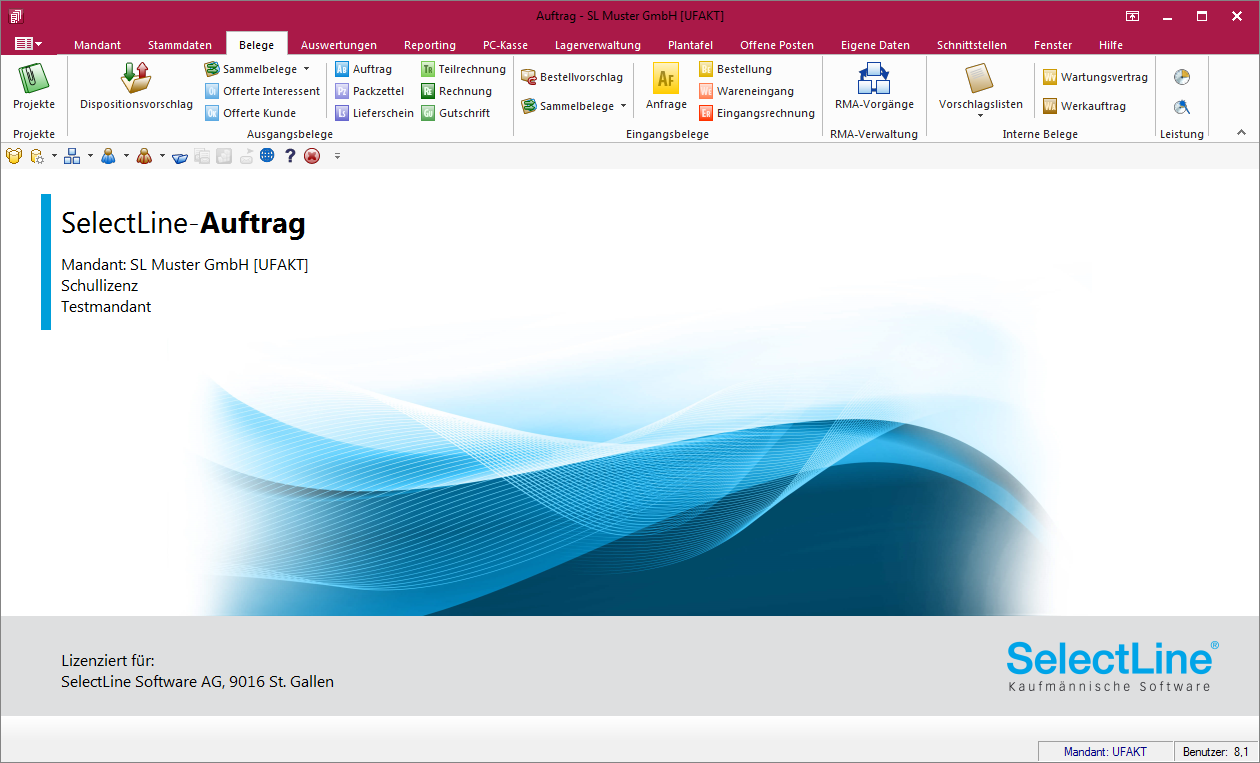The image size is (1260, 763).
Task: Open RMA-Vorgänge management
Action: (x=874, y=87)
